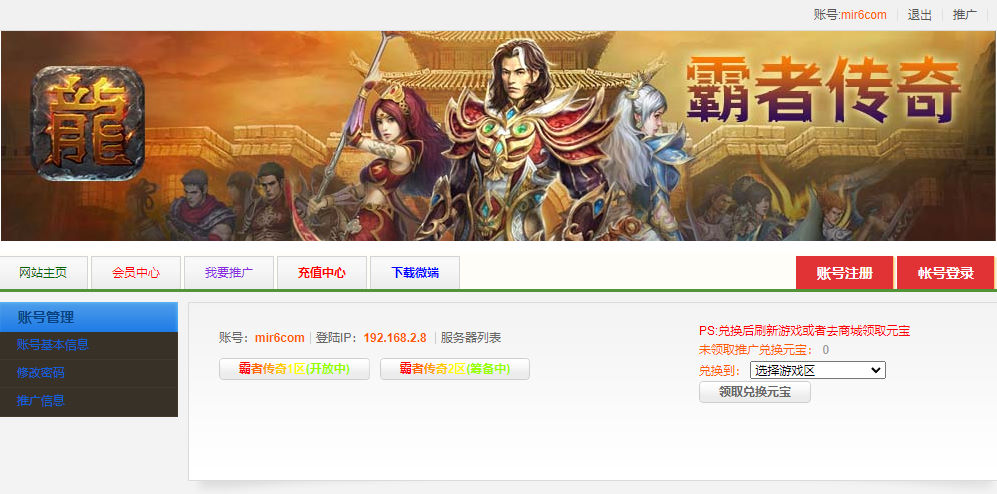Switch to the 会员中心 tab
997x494 pixels.
(x=136, y=273)
